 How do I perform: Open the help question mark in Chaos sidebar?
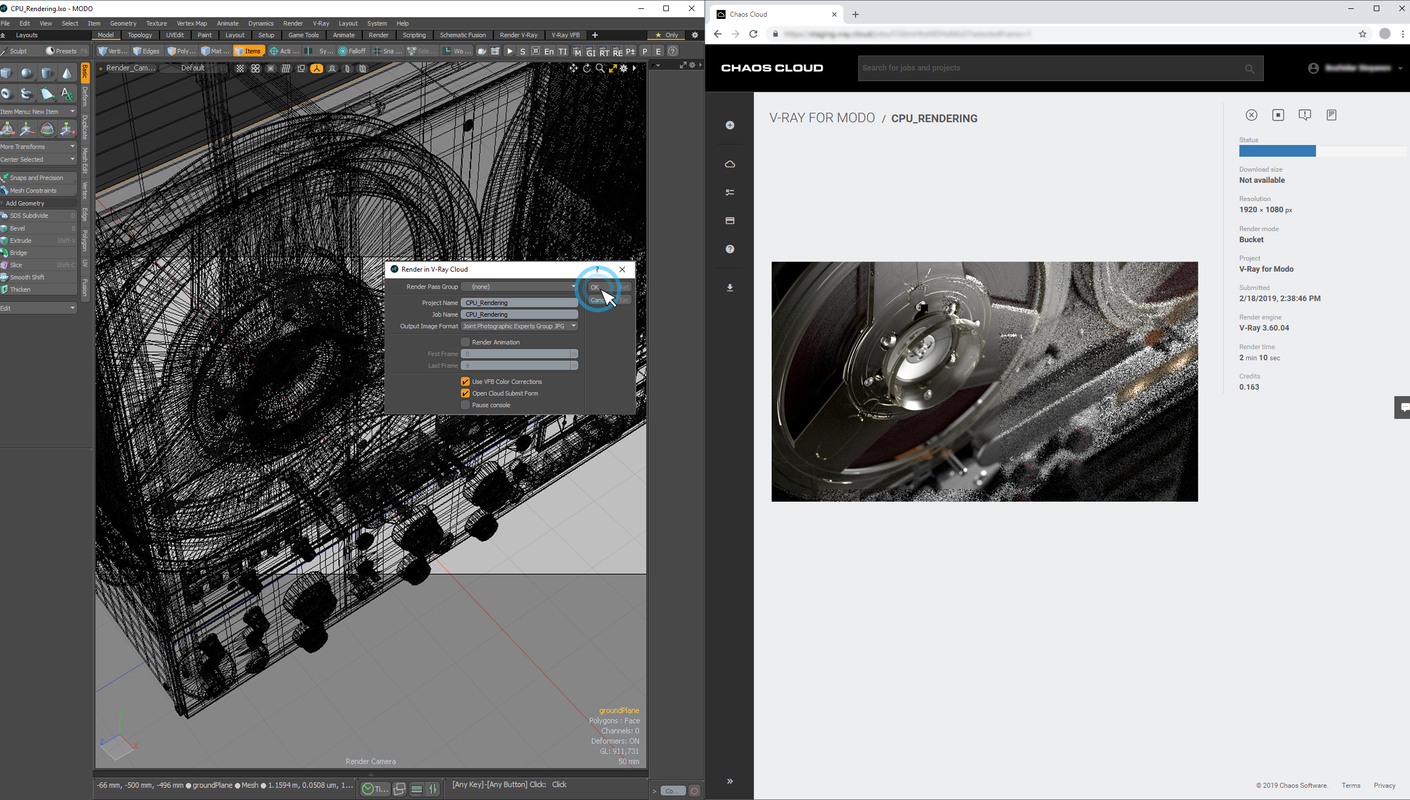pyautogui.click(x=730, y=249)
